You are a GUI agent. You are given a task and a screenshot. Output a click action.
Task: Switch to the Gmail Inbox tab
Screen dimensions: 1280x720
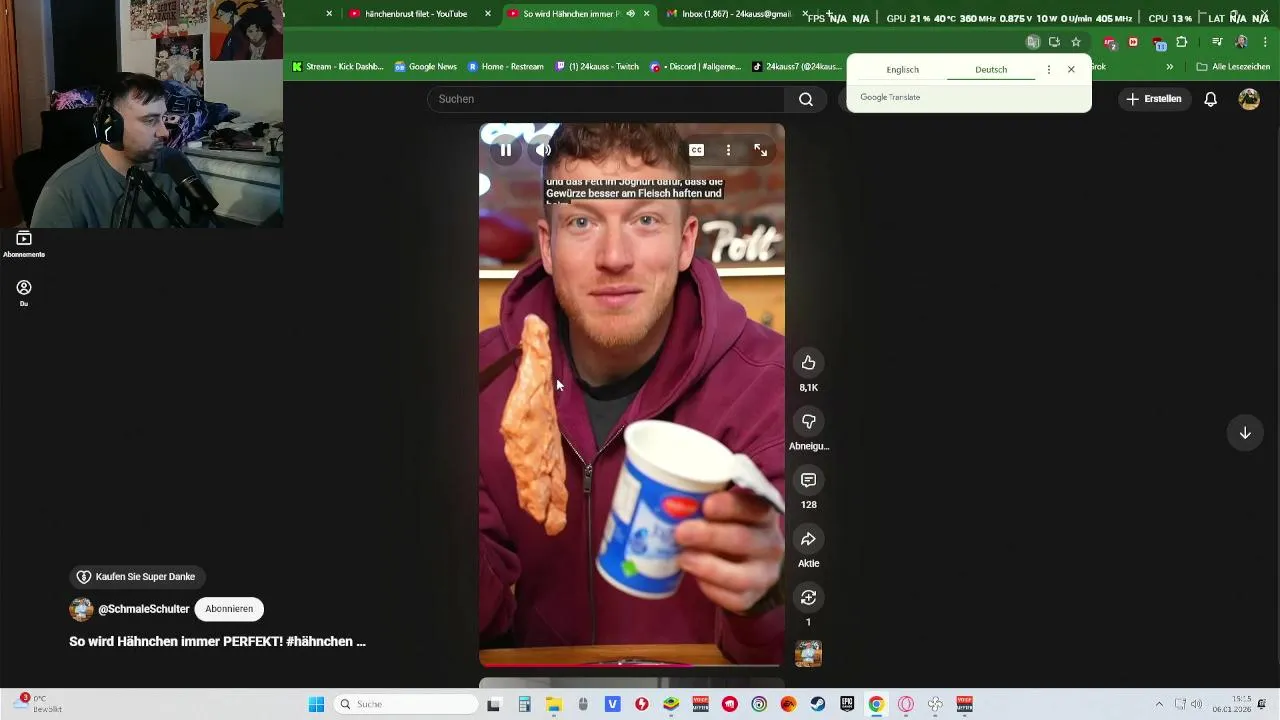tap(728, 14)
